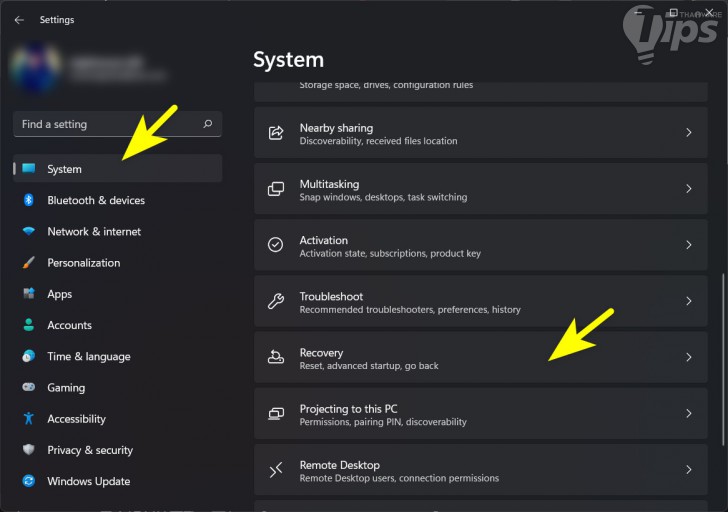Viewport: 728px width, 512px height.
Task: Expand Activation with its chevron
Action: pyautogui.click(x=689, y=245)
